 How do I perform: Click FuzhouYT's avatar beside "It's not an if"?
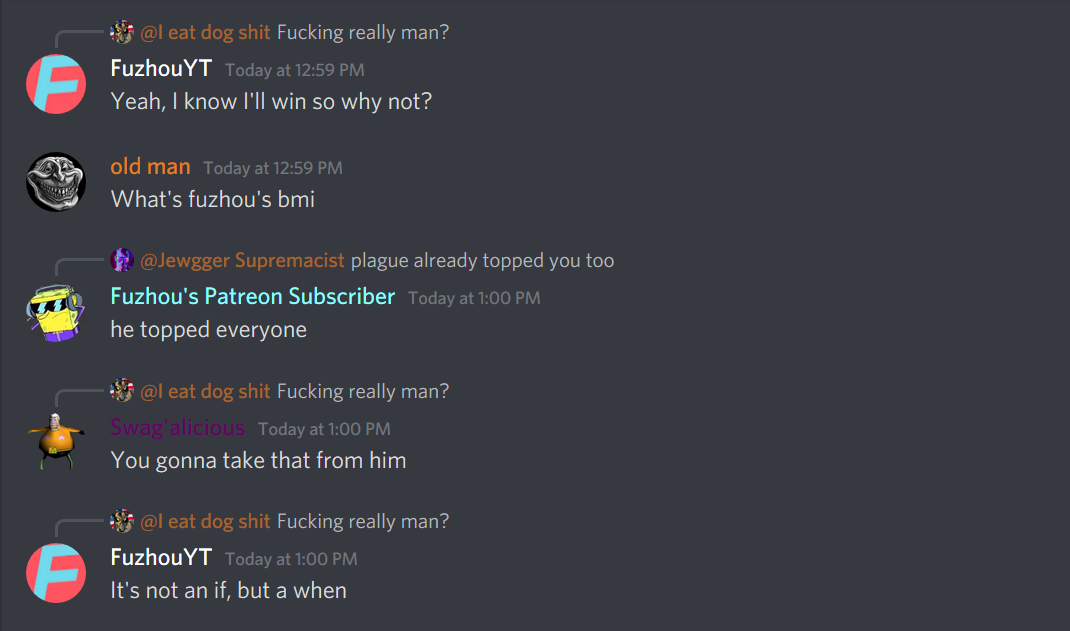coord(56,573)
